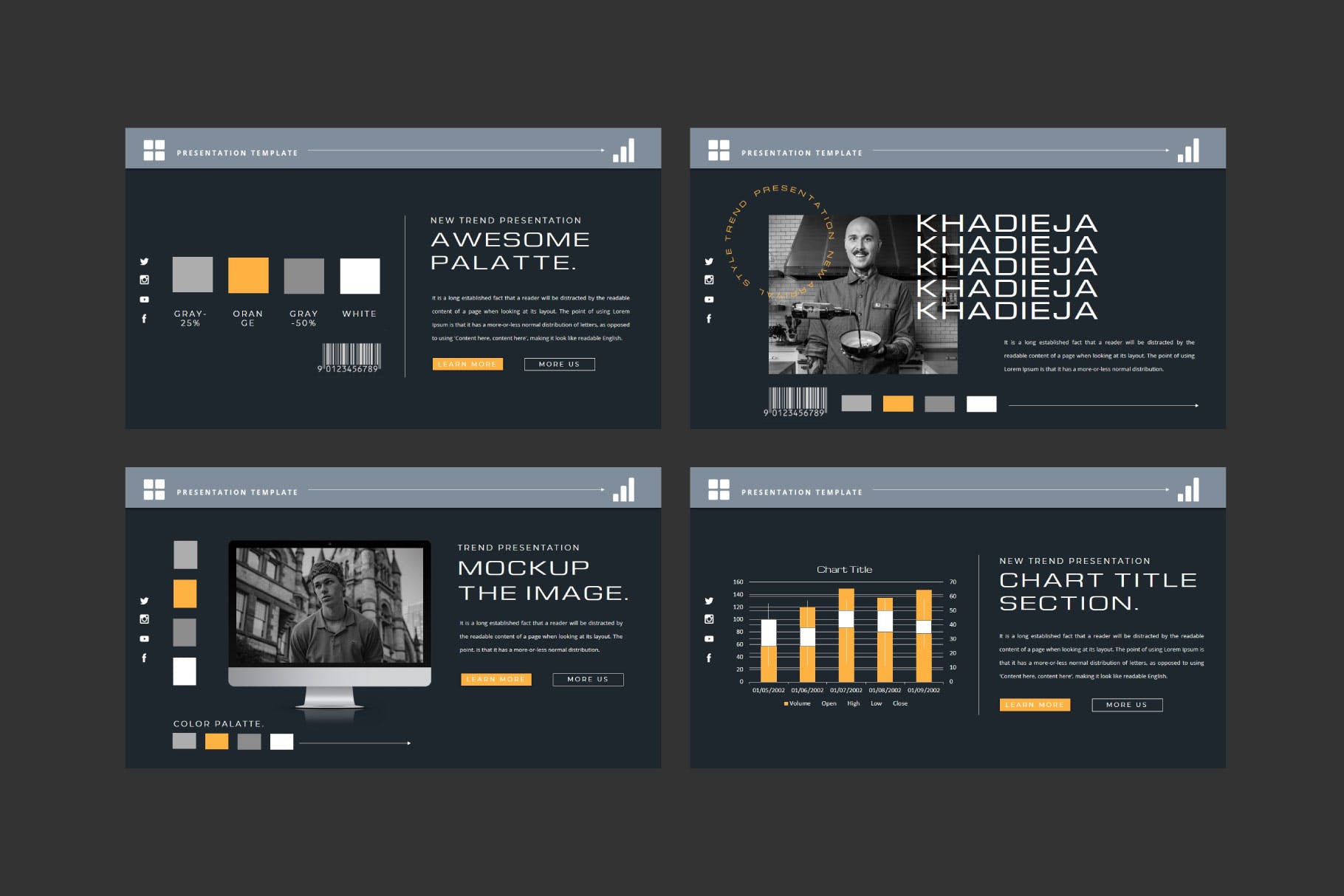Click barcode on Khadieja slide
Image resolution: width=1344 pixels, height=896 pixels.
coord(796,402)
